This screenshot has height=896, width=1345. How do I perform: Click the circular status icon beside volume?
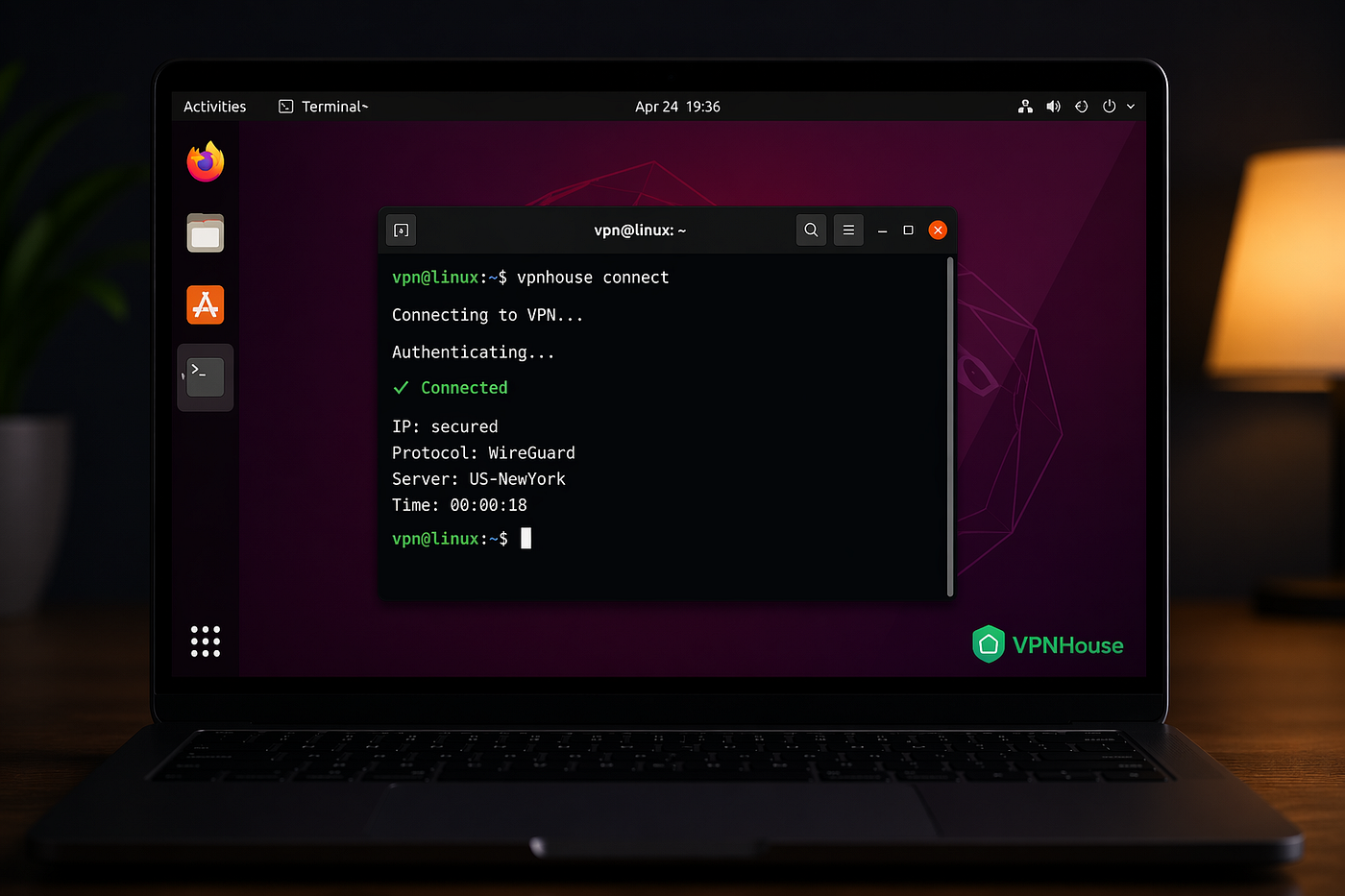coord(1081,107)
